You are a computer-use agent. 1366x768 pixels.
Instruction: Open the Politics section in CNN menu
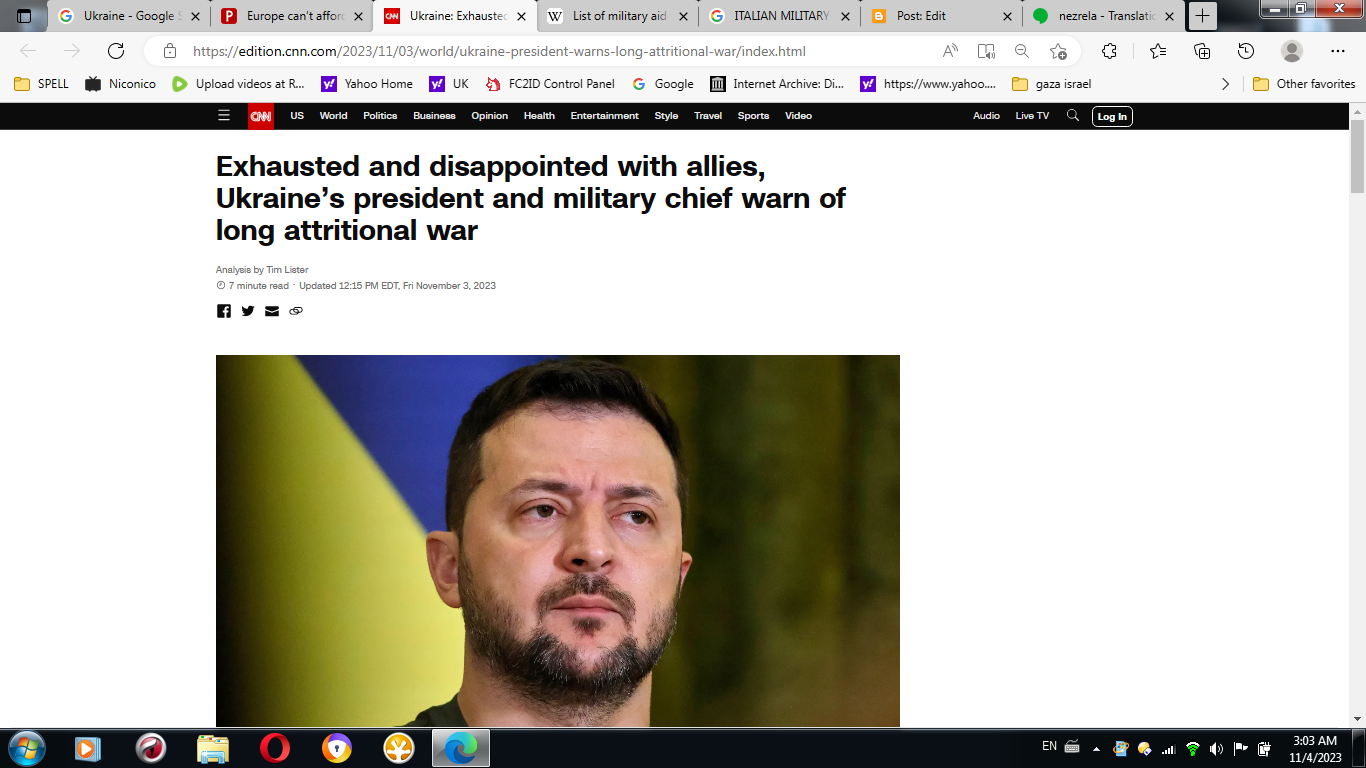pos(380,116)
